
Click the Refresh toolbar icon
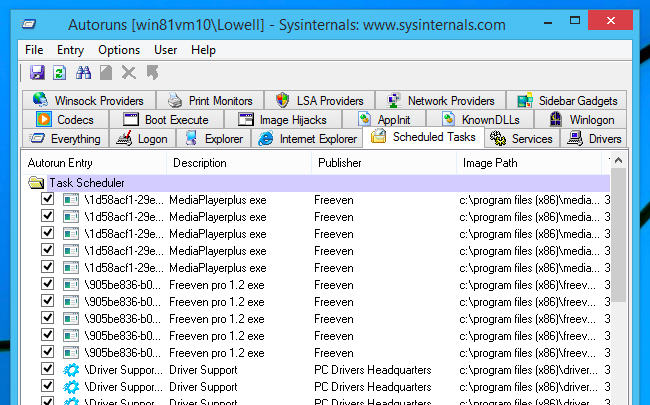pos(59,73)
